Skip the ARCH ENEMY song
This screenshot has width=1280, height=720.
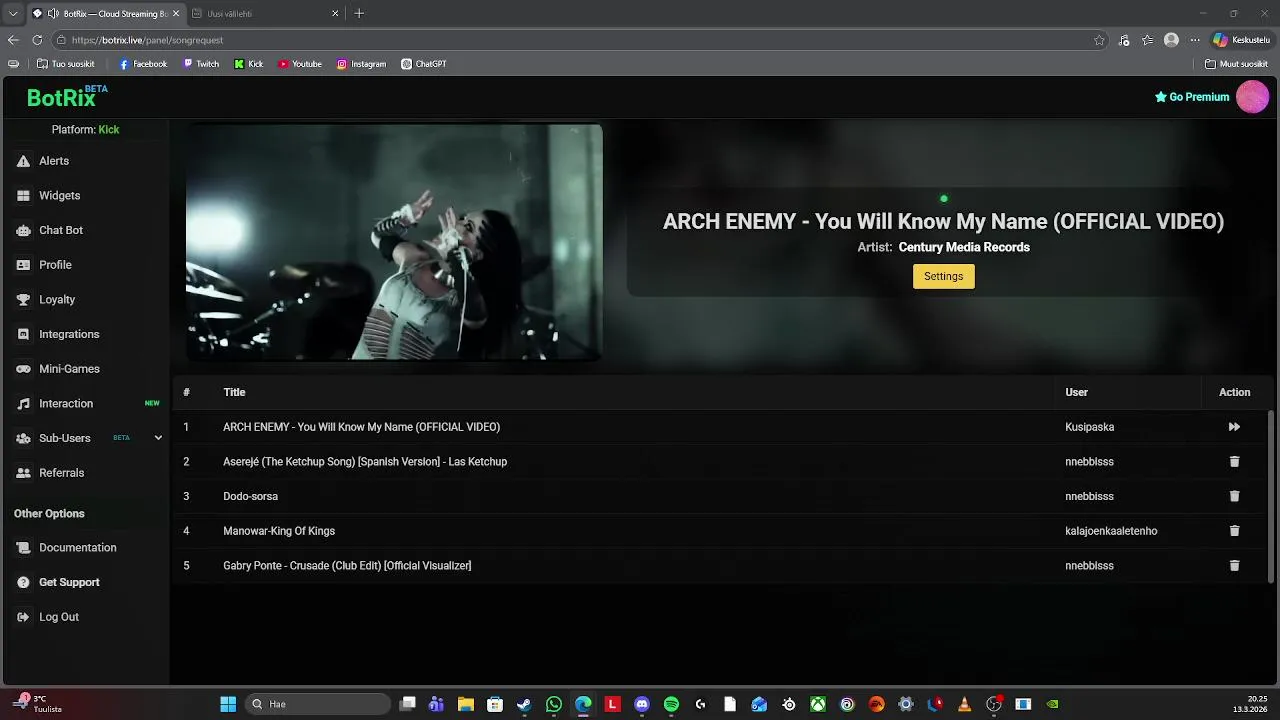coord(1234,427)
